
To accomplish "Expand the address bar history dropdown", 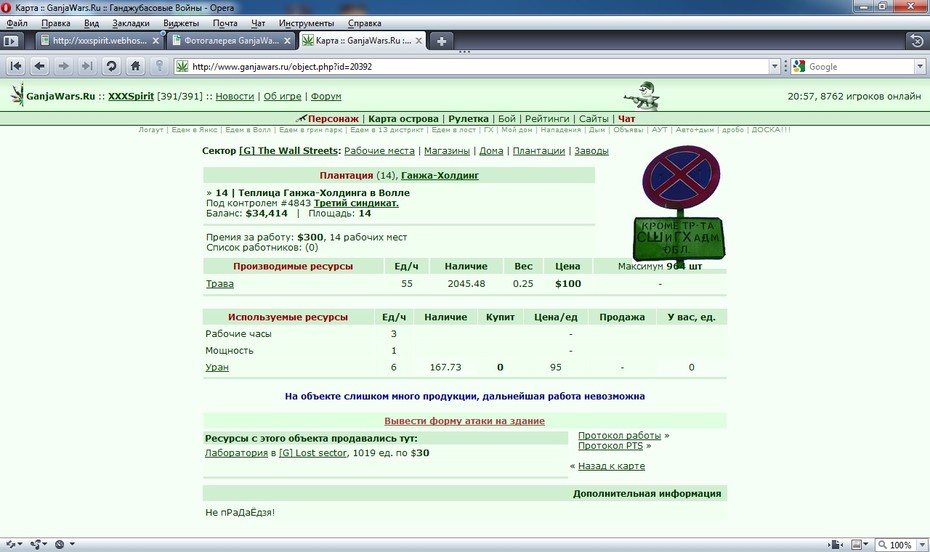I will [774, 66].
